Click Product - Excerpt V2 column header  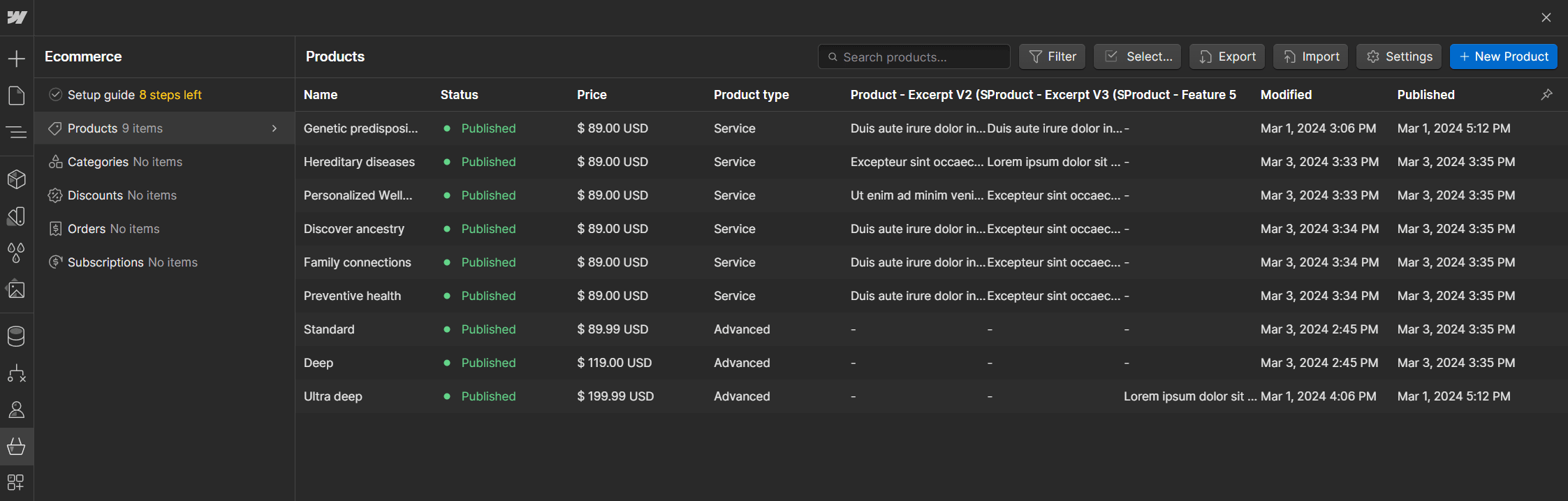tap(918, 95)
